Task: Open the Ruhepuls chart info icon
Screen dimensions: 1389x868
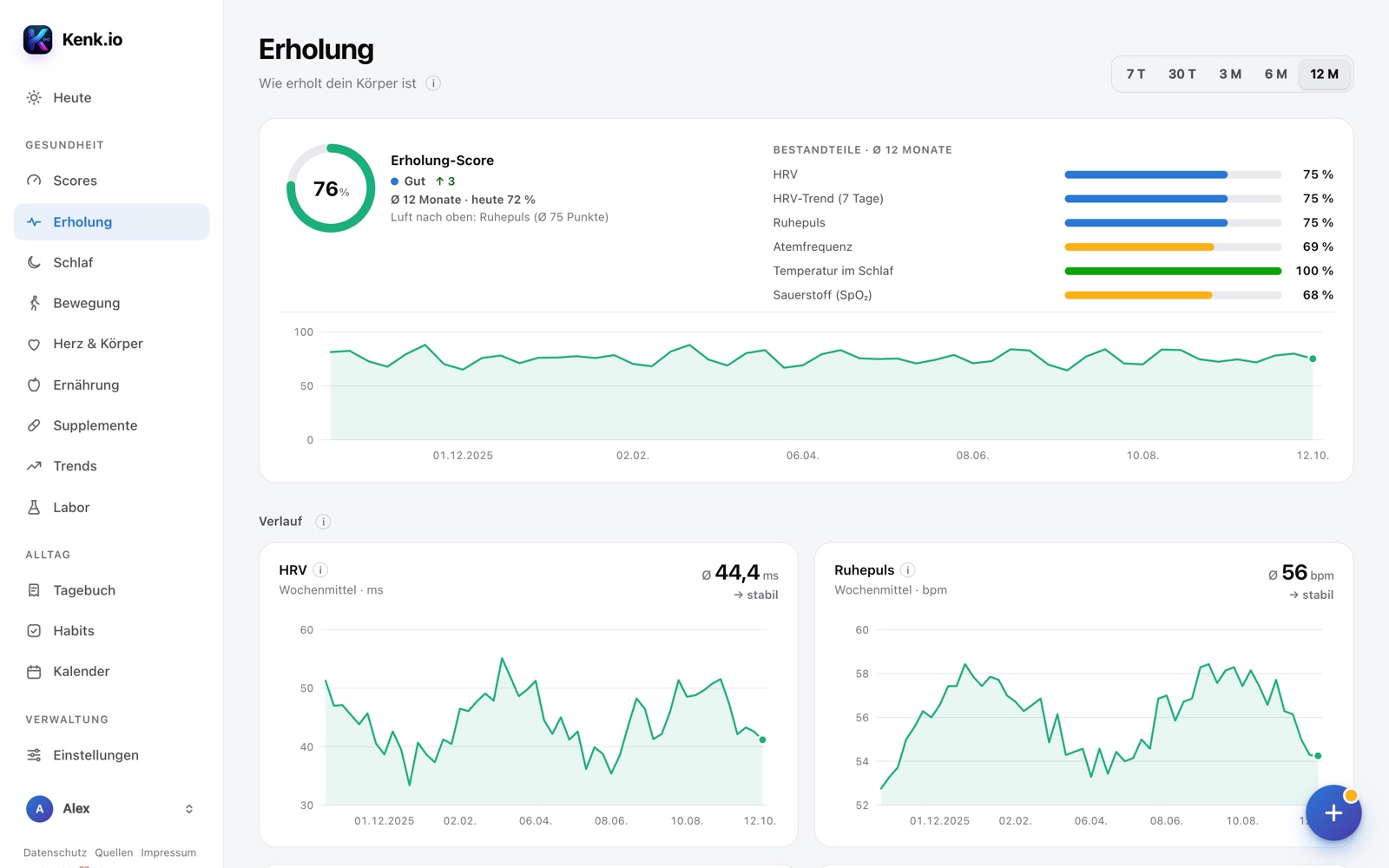Action: 907,570
